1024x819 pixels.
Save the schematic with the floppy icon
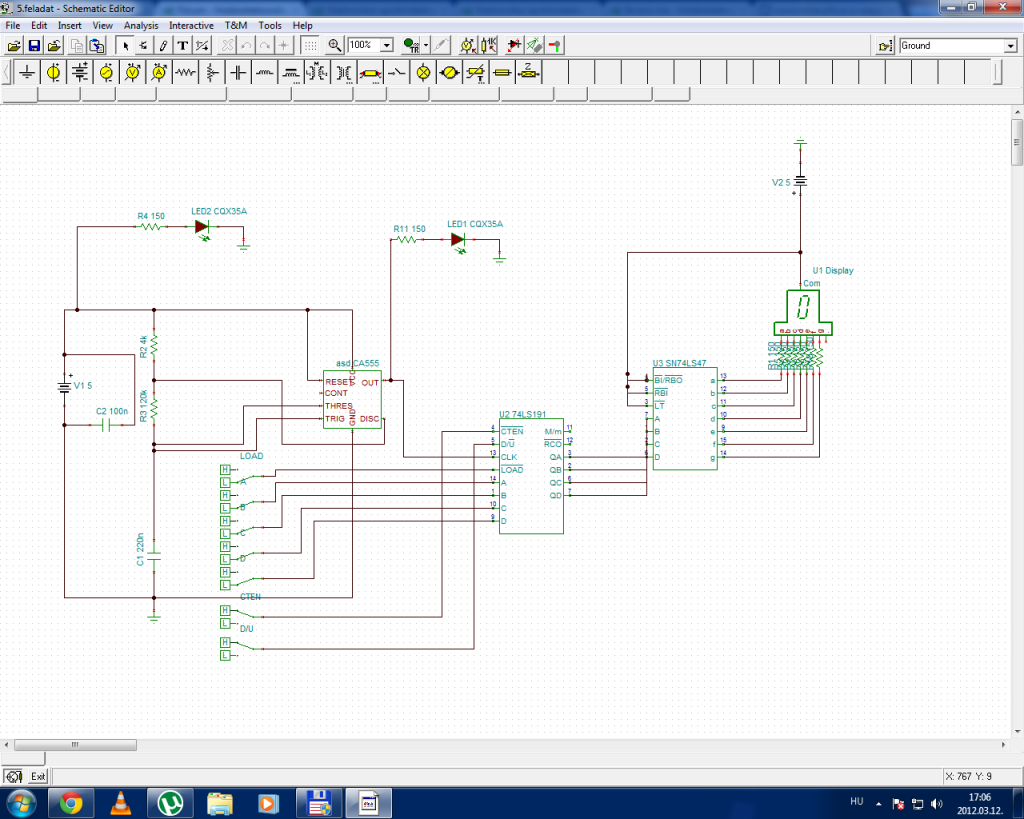34,46
